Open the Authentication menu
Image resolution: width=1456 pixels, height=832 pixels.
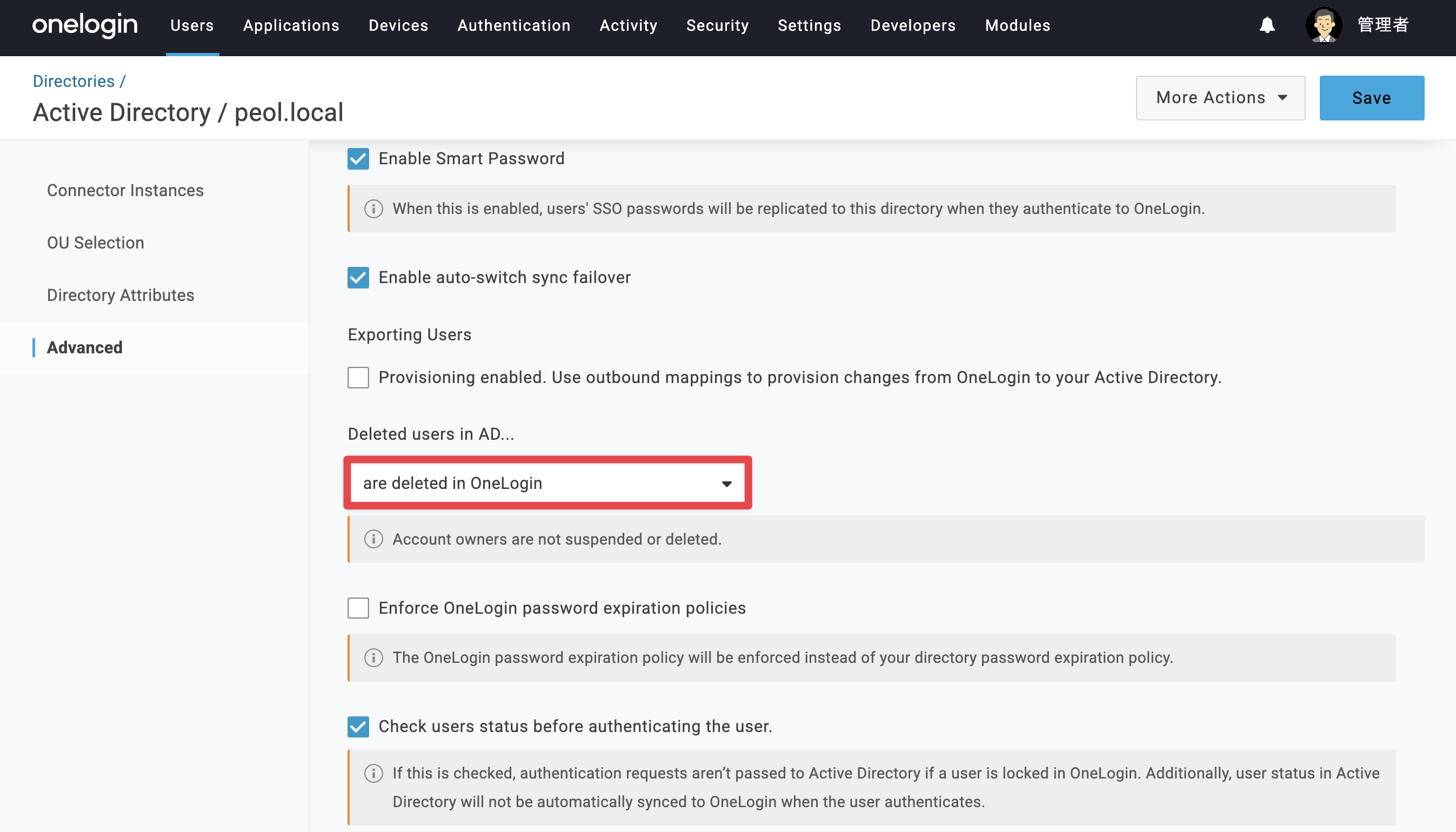pos(514,25)
